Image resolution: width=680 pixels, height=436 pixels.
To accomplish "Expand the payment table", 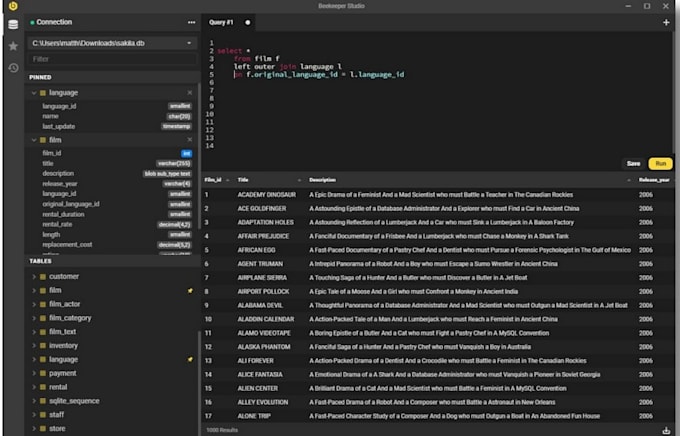I will point(34,374).
